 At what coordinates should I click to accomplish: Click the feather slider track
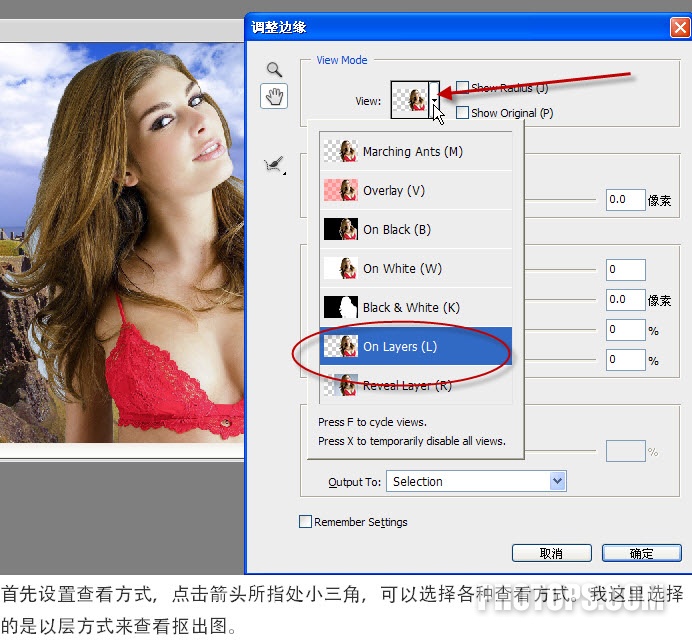point(560,300)
